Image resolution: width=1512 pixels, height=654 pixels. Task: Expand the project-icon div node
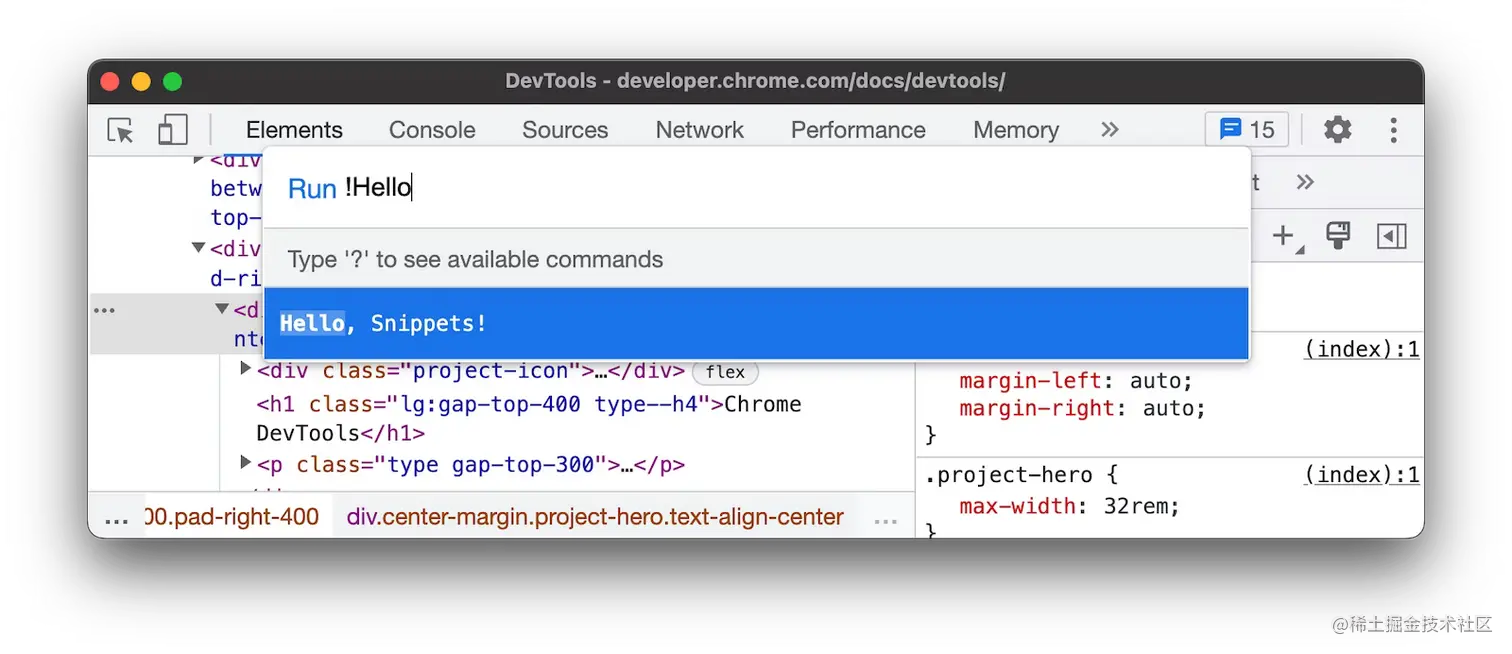(x=246, y=370)
